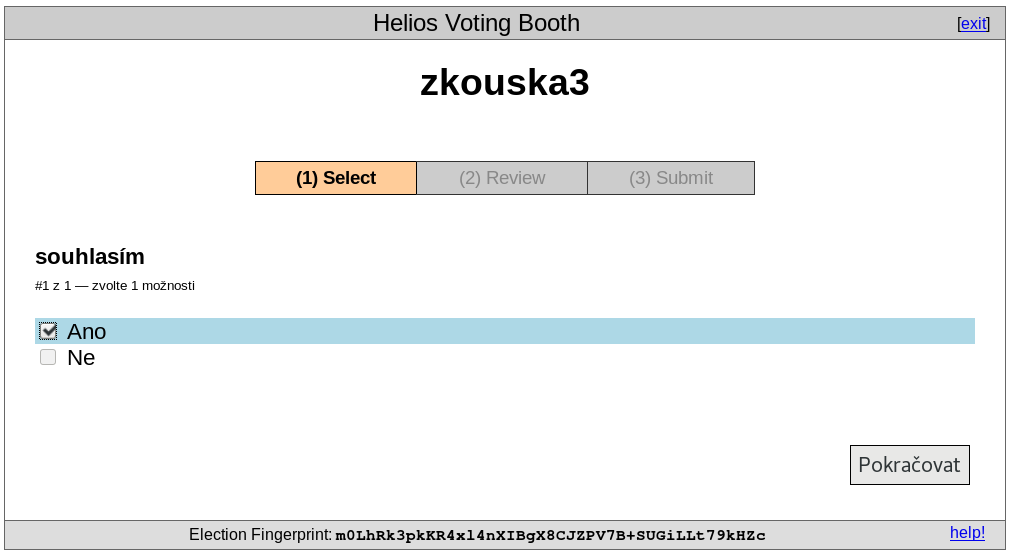Go to the (2) Review step
This screenshot has height=558, width=1013.
(x=502, y=178)
